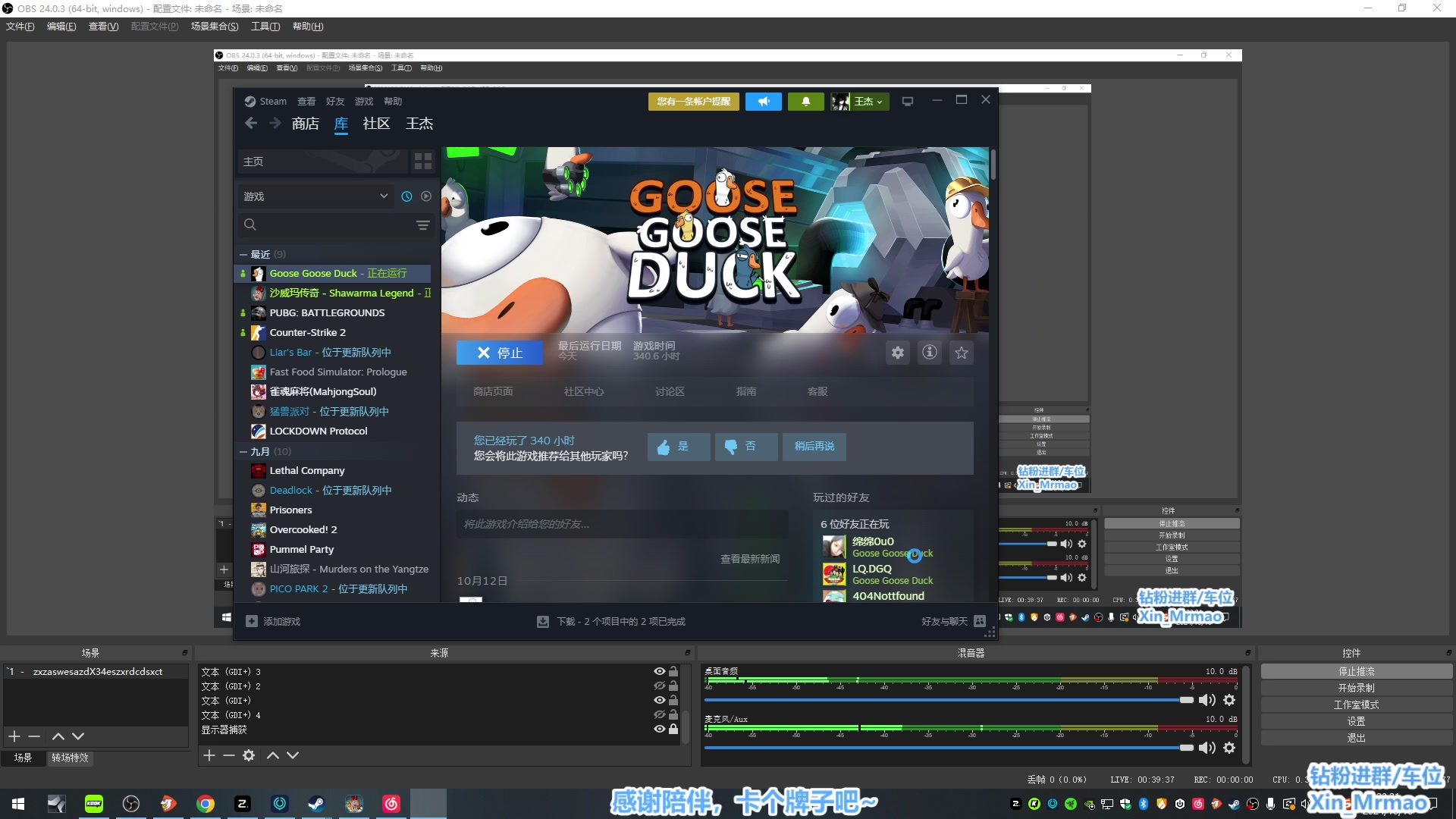Open Windows Start menu
The width and height of the screenshot is (1456, 819).
[18, 804]
